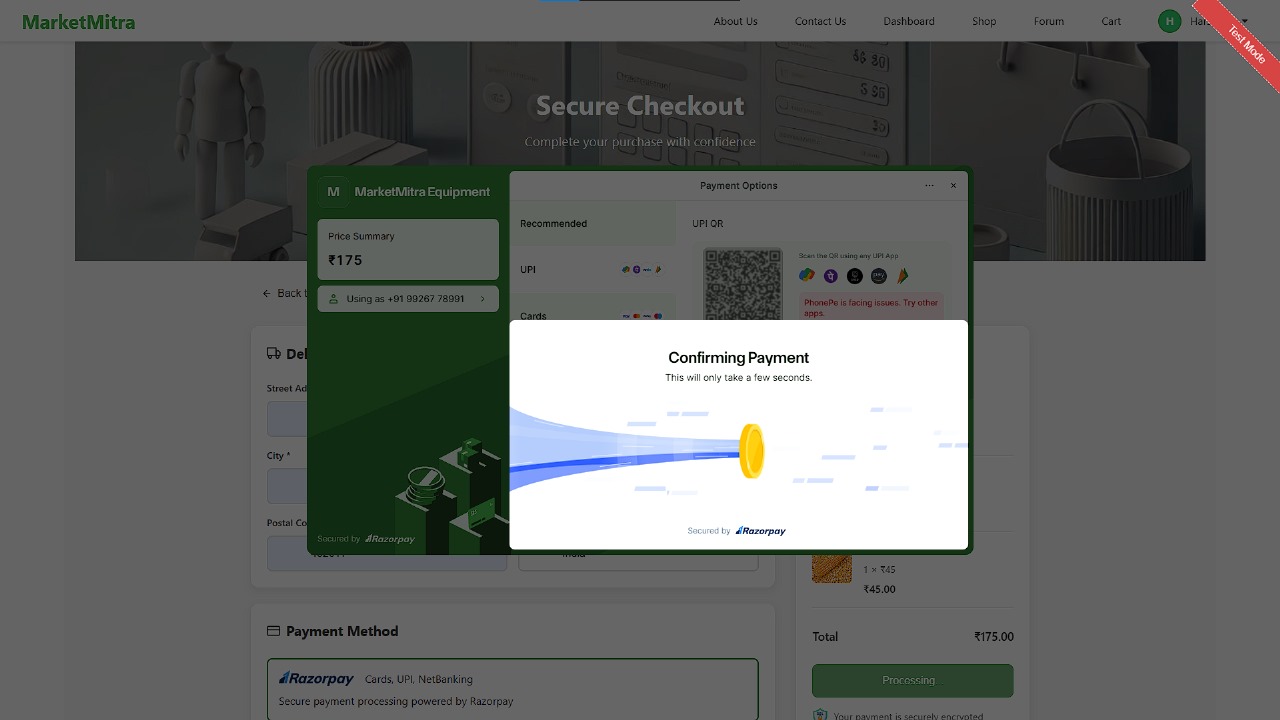Click the purple PhonePe app icon

pos(831,276)
